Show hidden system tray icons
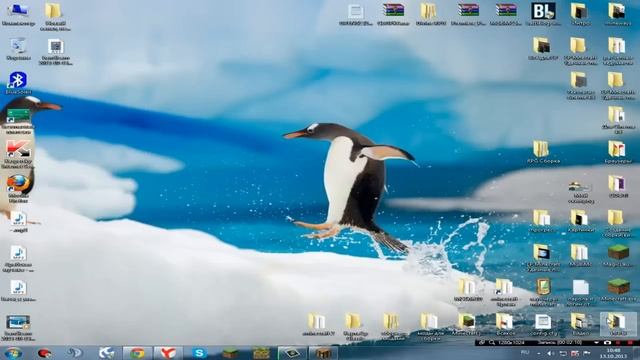640x360 pixels. click(538, 353)
